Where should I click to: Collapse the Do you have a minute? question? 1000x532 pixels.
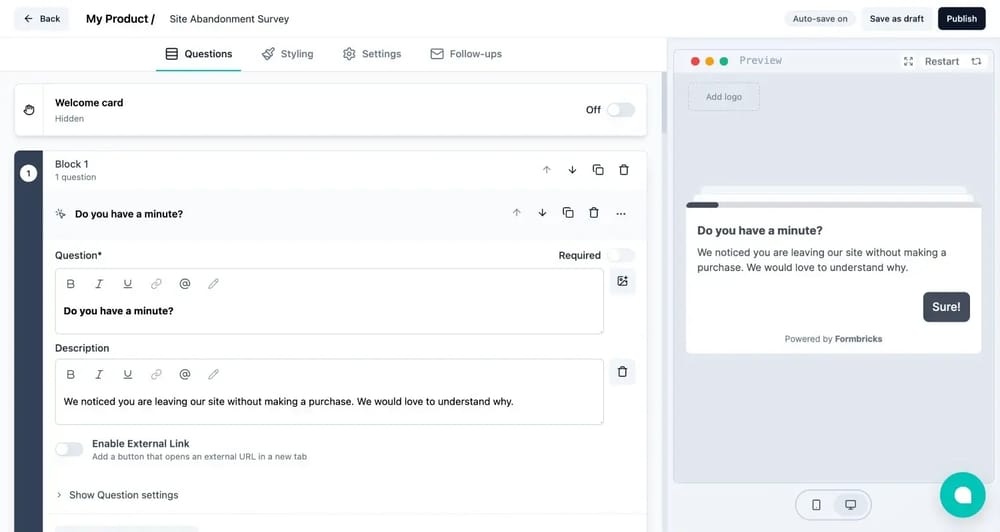click(129, 214)
